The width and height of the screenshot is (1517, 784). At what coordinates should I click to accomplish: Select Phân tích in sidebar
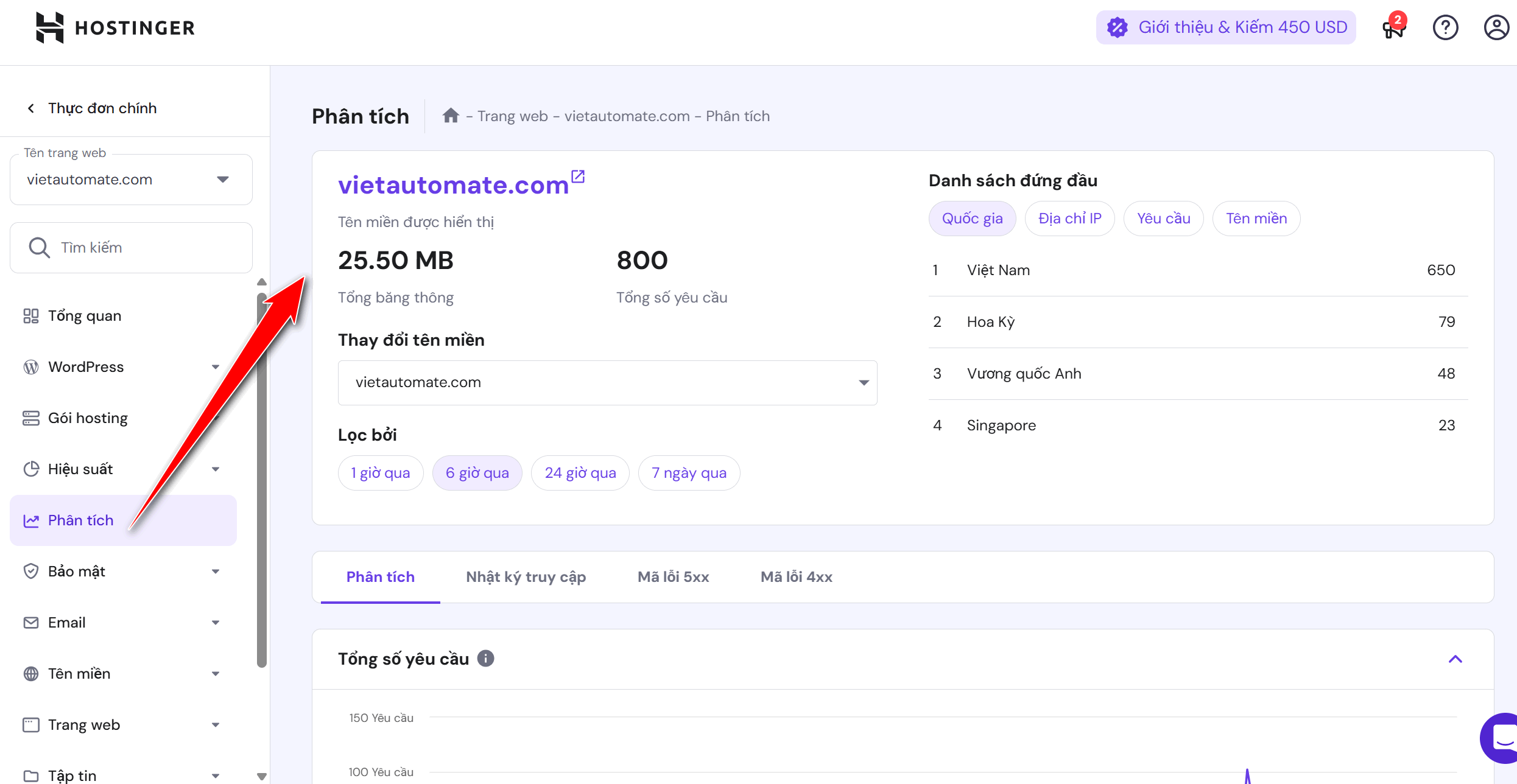(124, 520)
